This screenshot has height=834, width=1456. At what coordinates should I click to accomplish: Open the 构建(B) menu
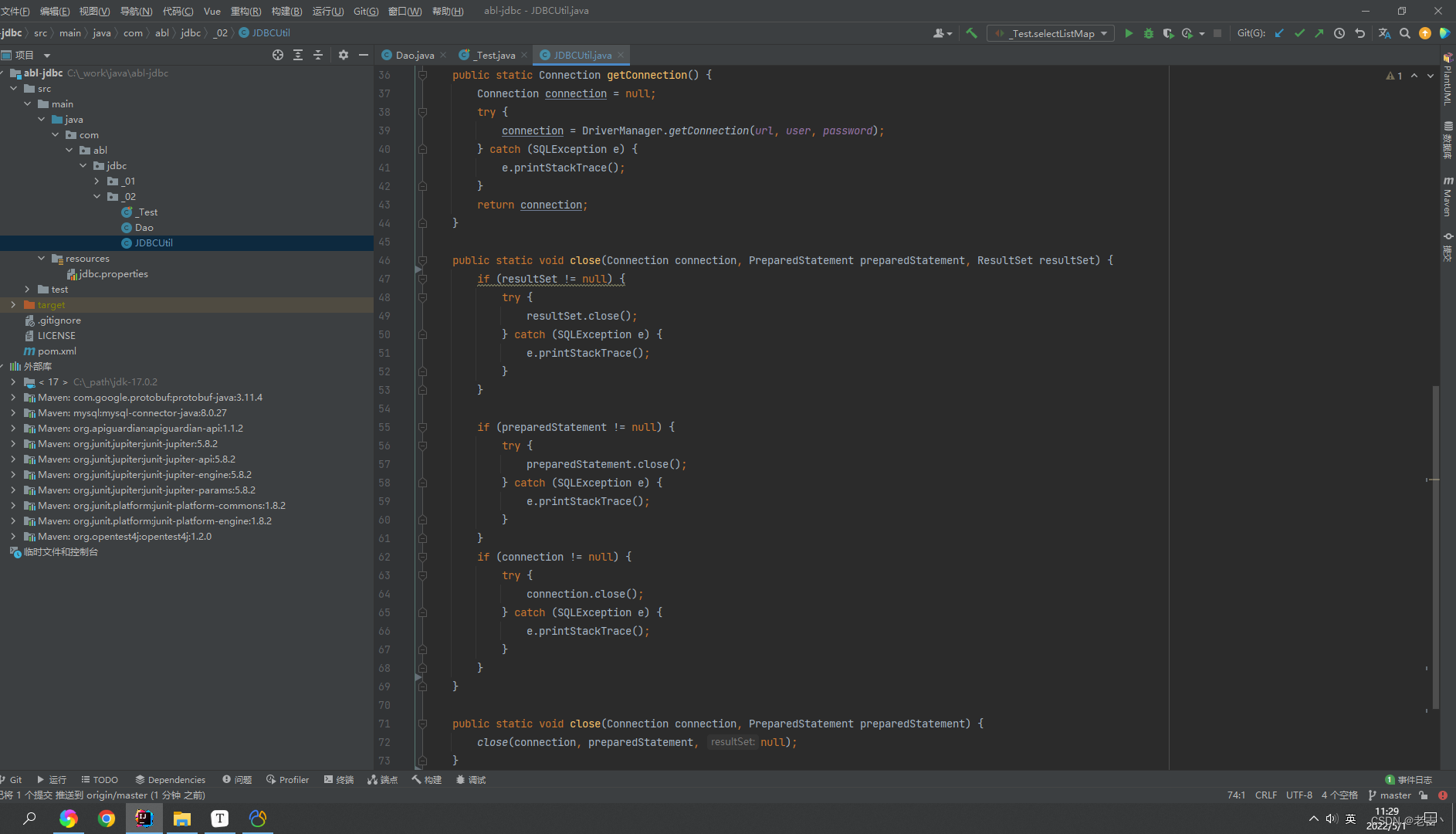point(286,11)
